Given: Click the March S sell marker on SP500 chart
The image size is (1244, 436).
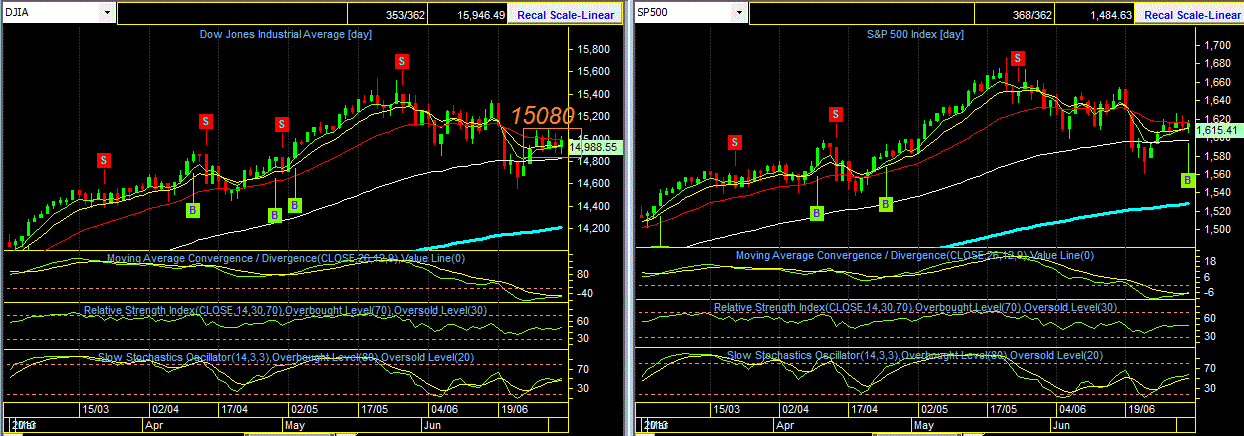Looking at the screenshot, I should (x=735, y=143).
